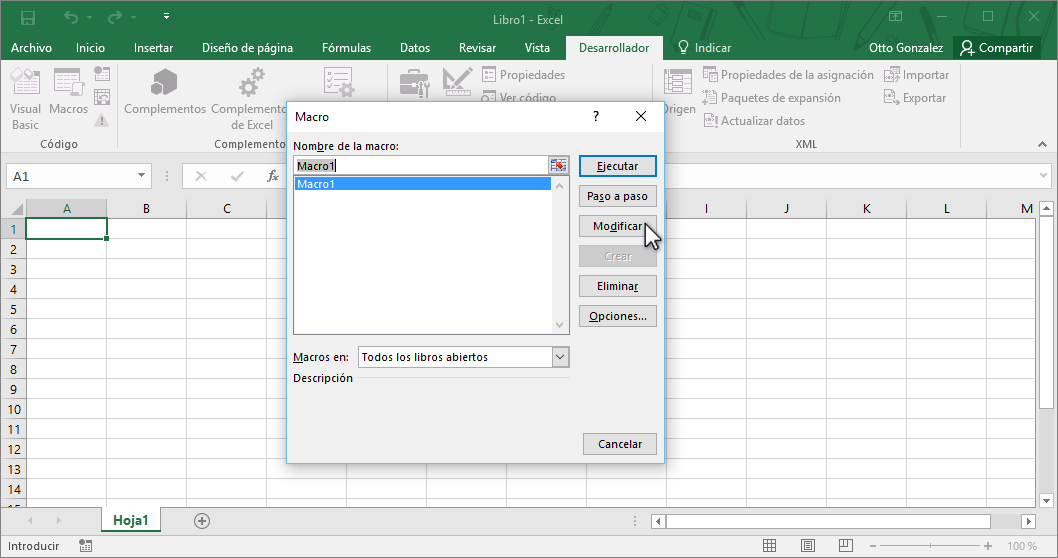Viewport: 1058px width, 558px height.
Task: Select Macro1 in the macro list
Action: point(422,184)
